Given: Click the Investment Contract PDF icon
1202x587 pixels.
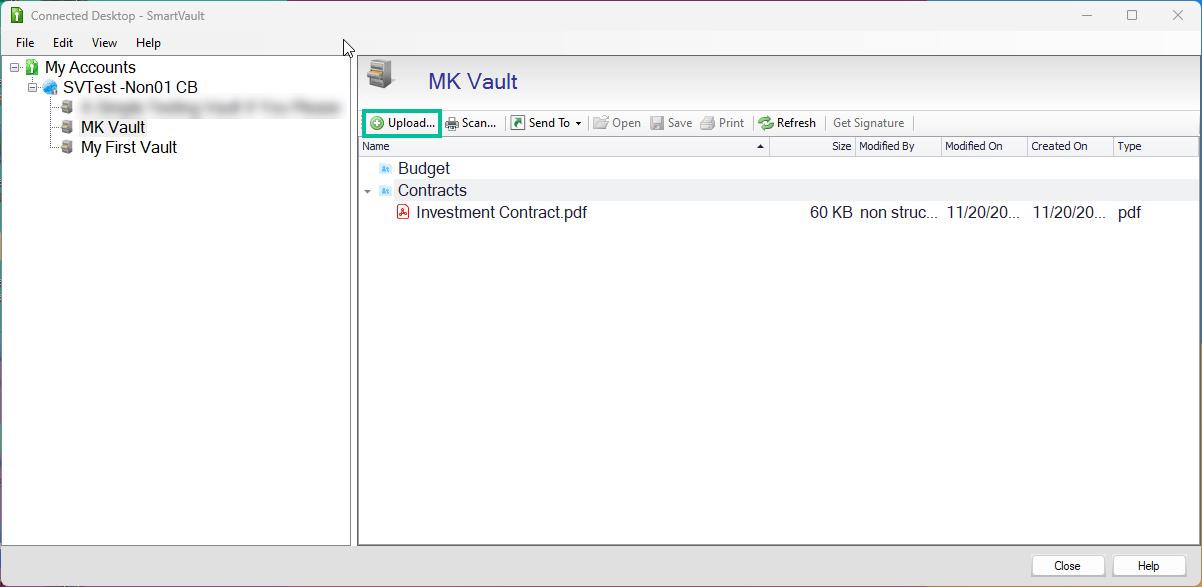Looking at the screenshot, I should 403,212.
